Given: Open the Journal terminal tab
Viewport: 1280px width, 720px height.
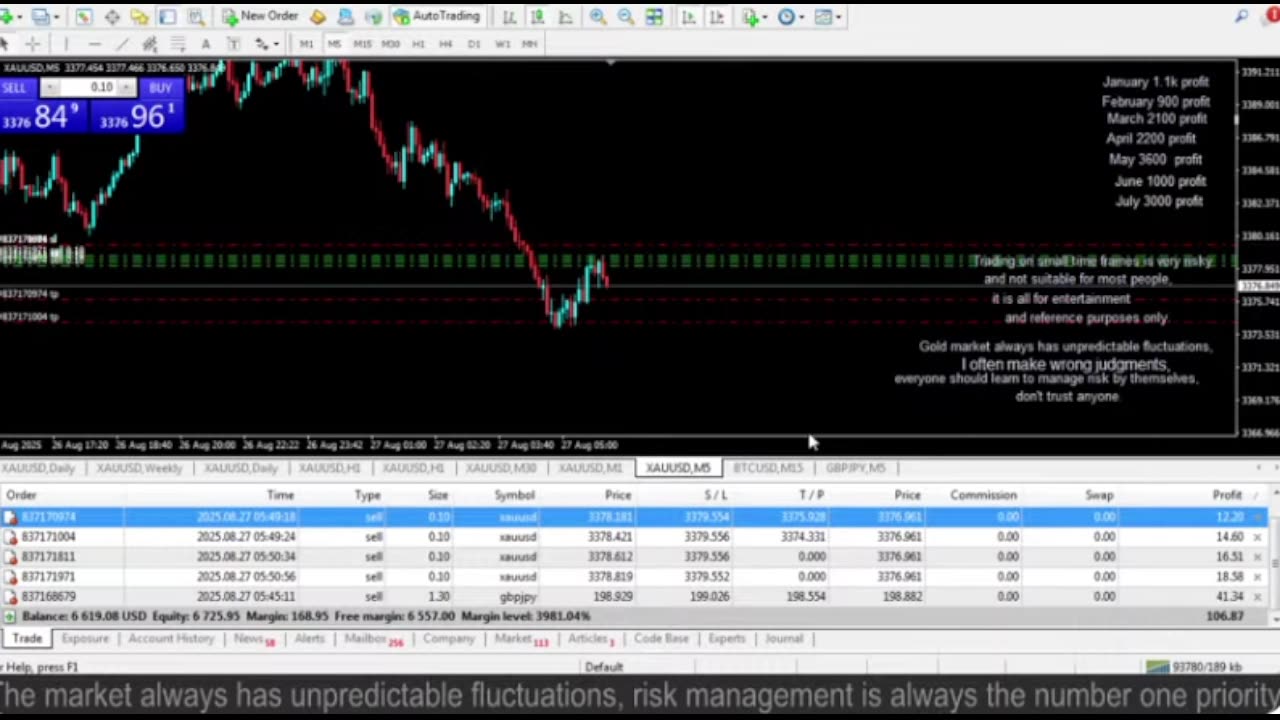Looking at the screenshot, I should point(784,639).
